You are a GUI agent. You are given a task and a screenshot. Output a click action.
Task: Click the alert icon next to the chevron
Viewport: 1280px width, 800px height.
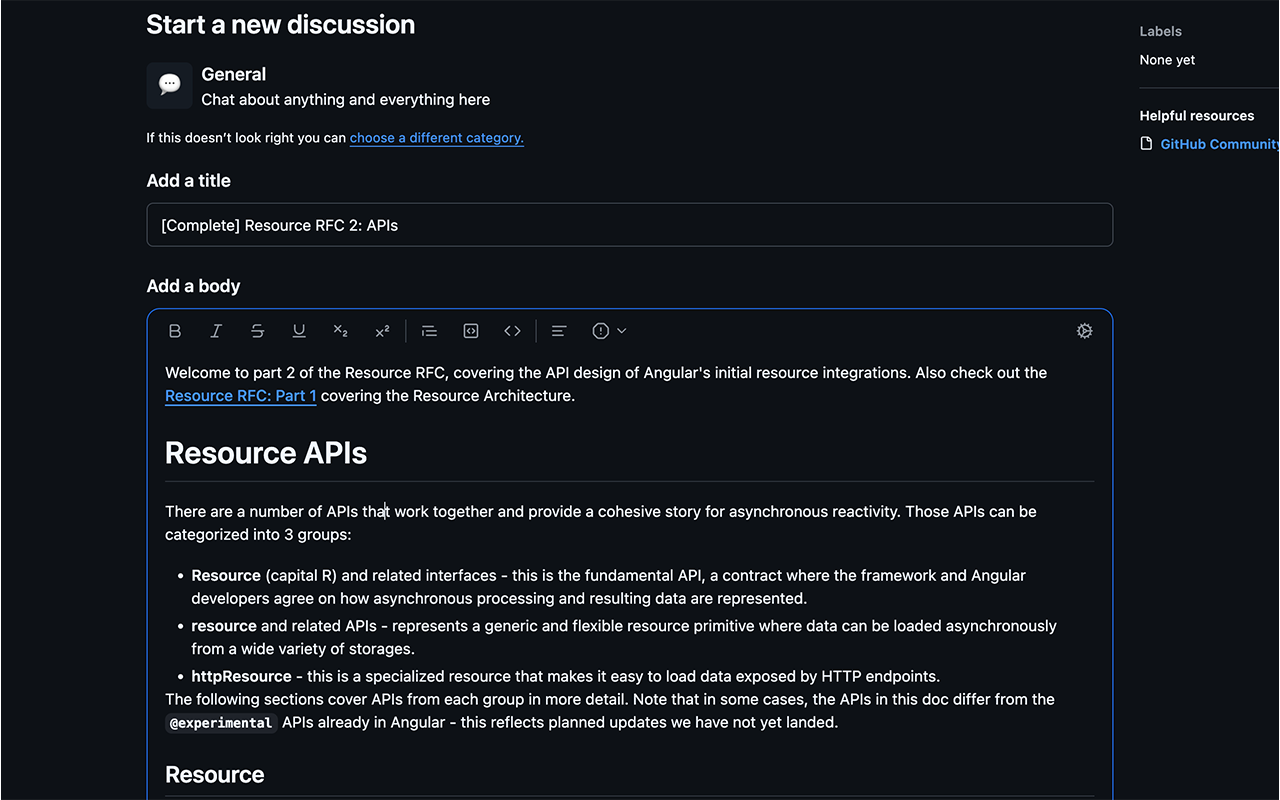pyautogui.click(x=602, y=330)
